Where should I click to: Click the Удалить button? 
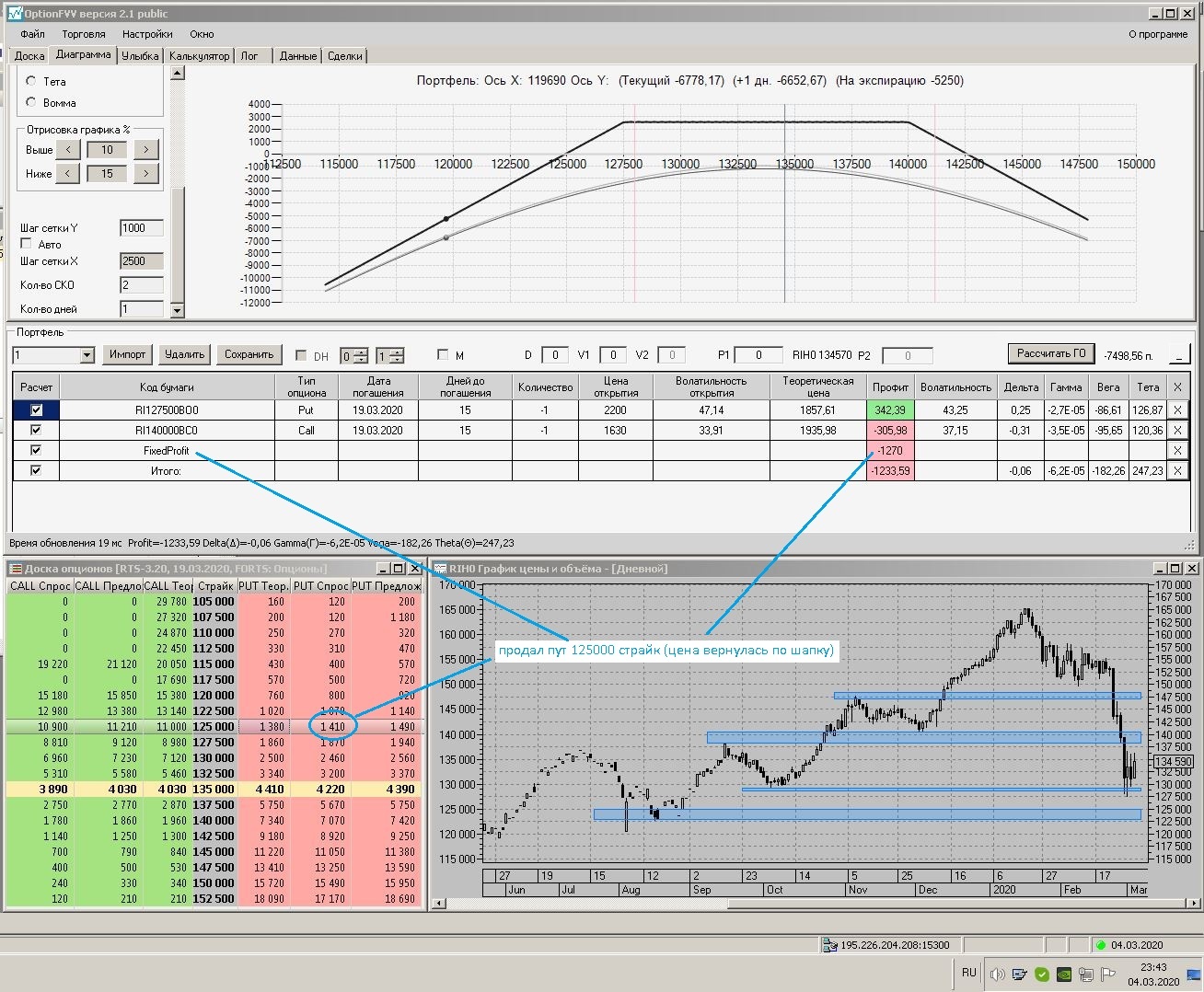(185, 354)
